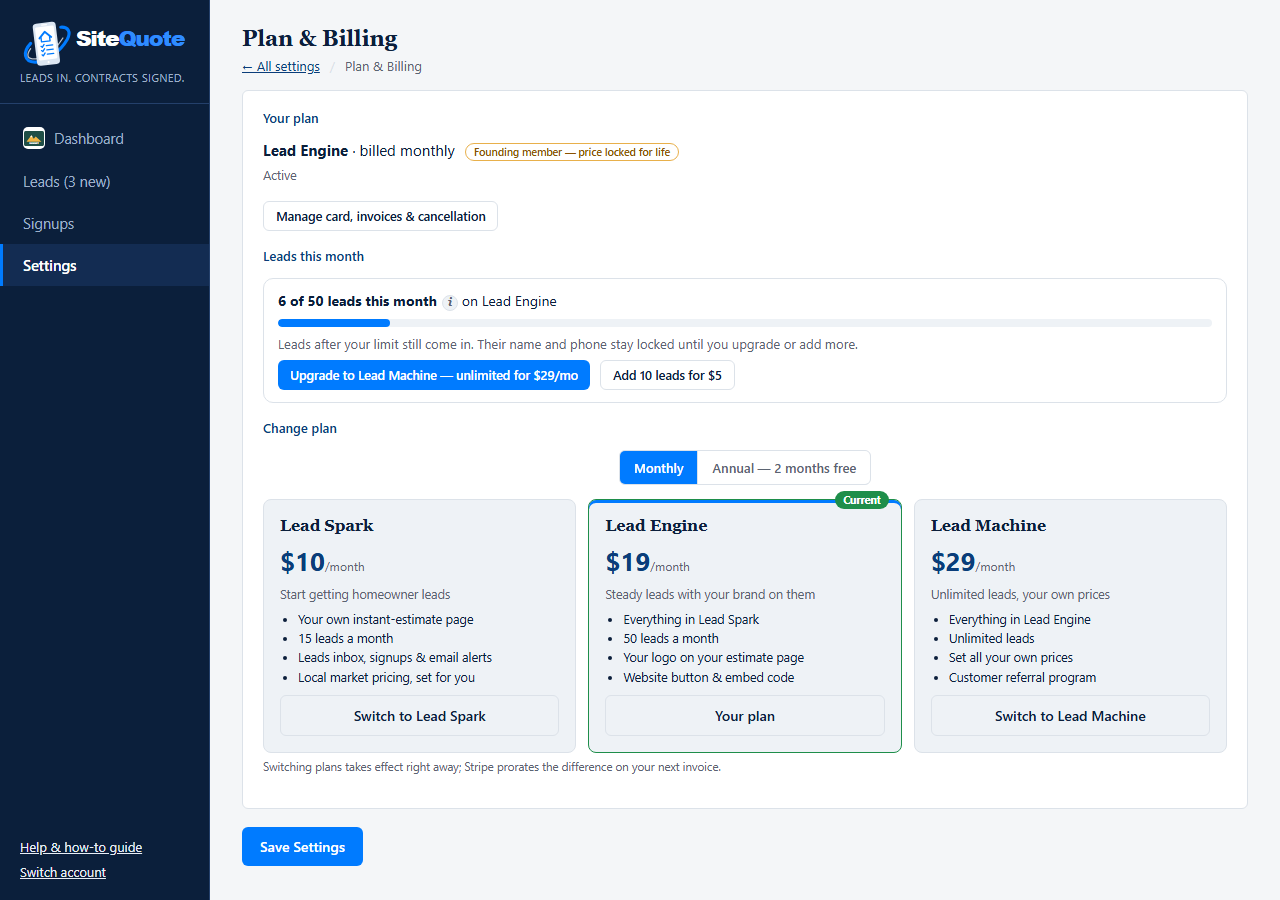
Task: Click the leads usage progress bar
Action: [x=745, y=323]
